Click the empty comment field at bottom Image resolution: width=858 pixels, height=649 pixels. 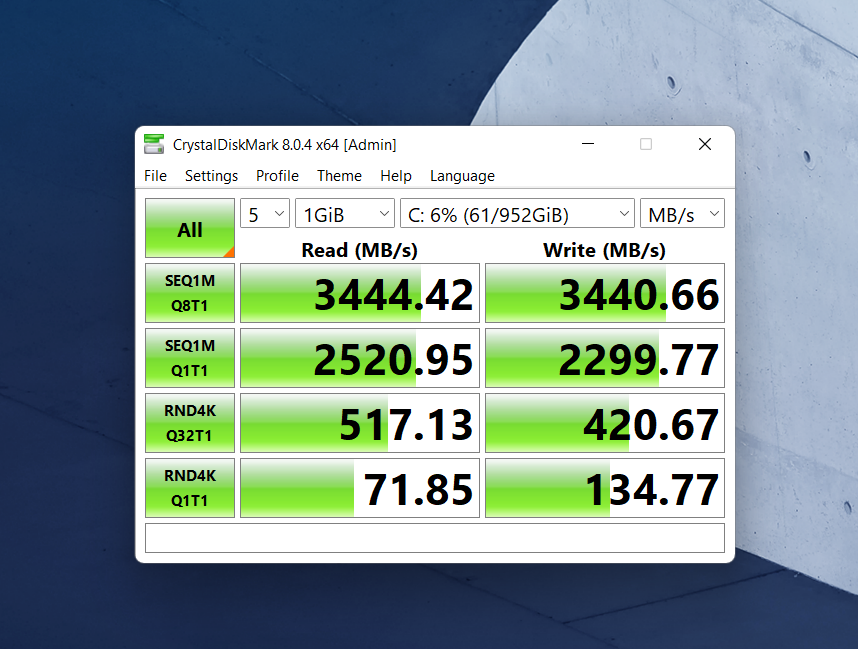click(435, 538)
